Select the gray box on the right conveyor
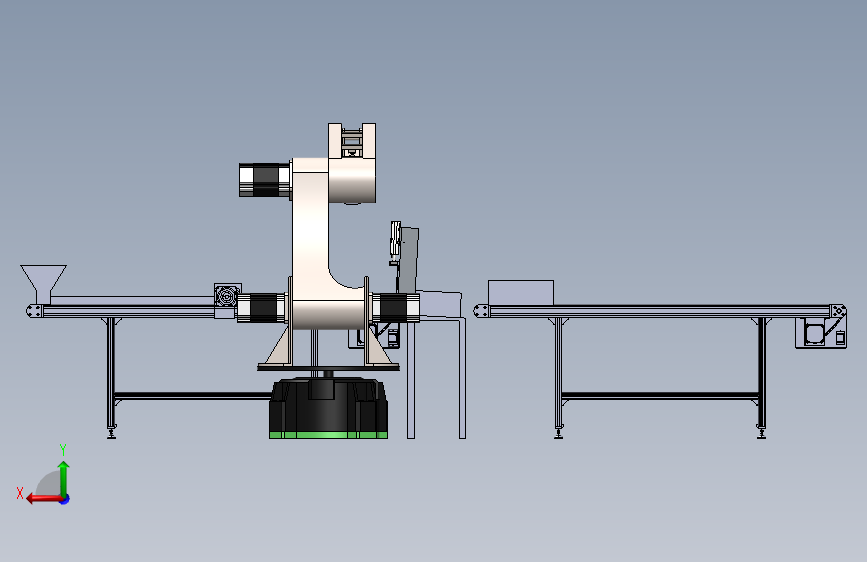This screenshot has width=867, height=562. point(521,293)
